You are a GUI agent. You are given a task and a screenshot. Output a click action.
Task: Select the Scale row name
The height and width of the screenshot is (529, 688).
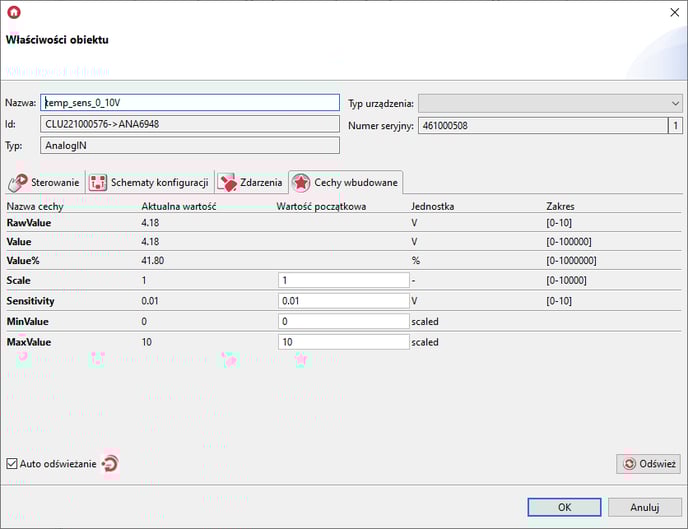point(18,280)
